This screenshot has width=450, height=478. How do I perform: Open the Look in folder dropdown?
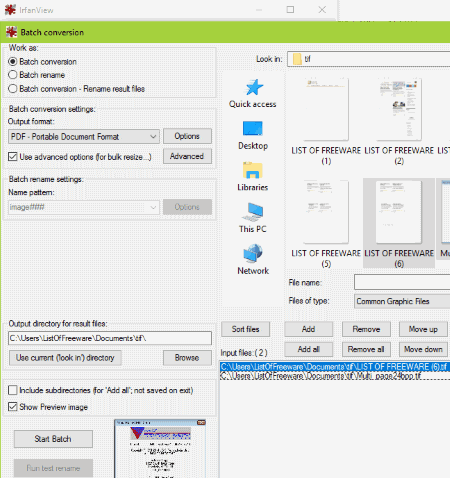click(x=368, y=59)
